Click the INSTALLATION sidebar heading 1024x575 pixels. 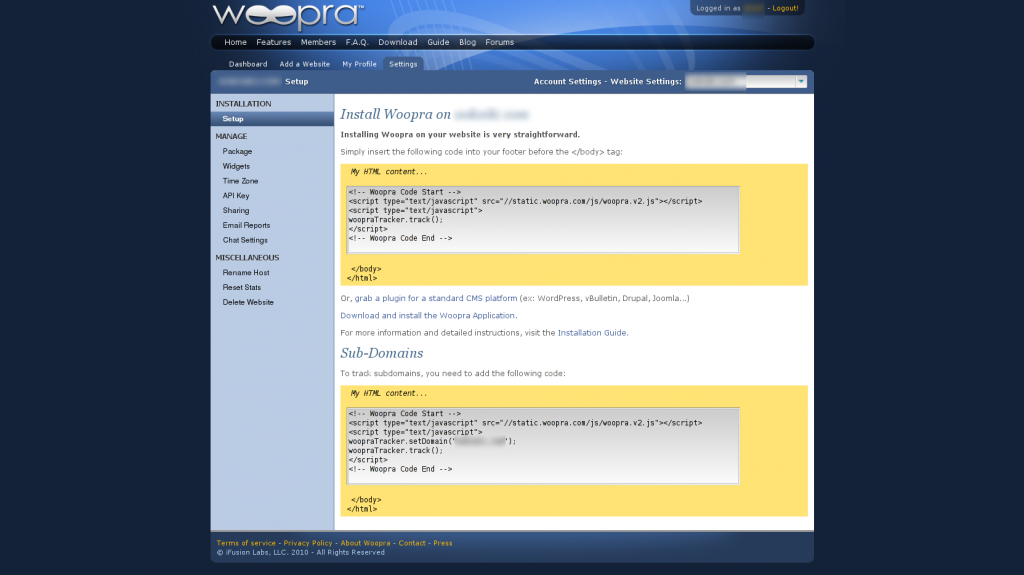(x=243, y=104)
